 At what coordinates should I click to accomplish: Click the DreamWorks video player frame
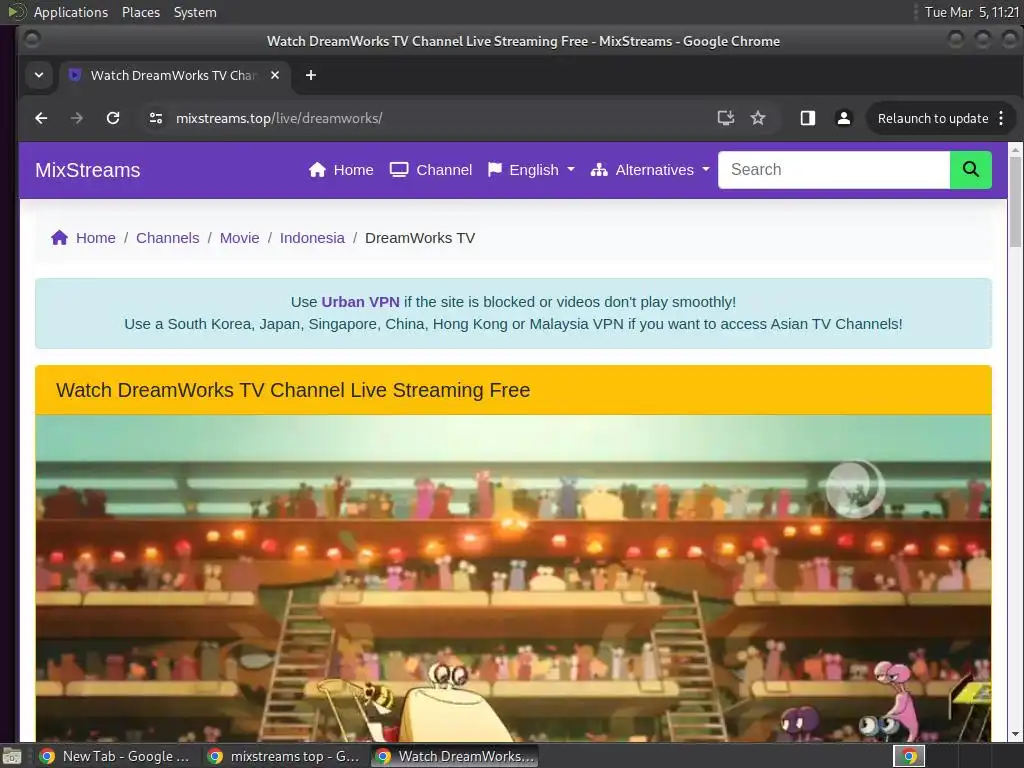(513, 578)
